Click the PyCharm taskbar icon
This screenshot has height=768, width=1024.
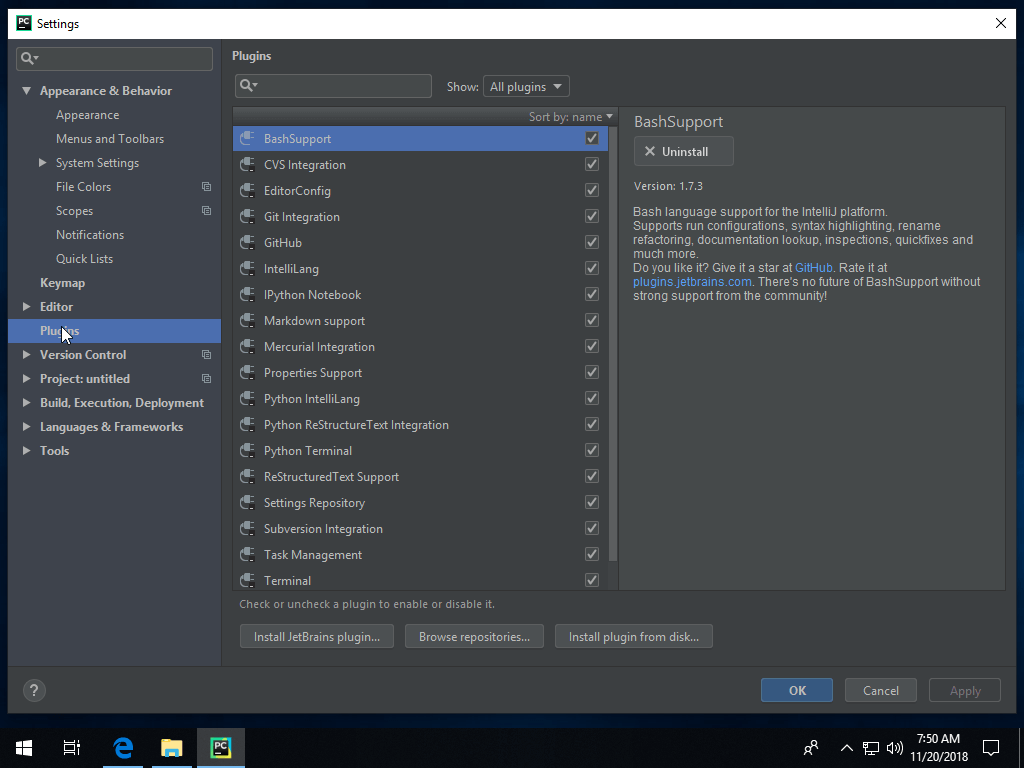pos(221,748)
